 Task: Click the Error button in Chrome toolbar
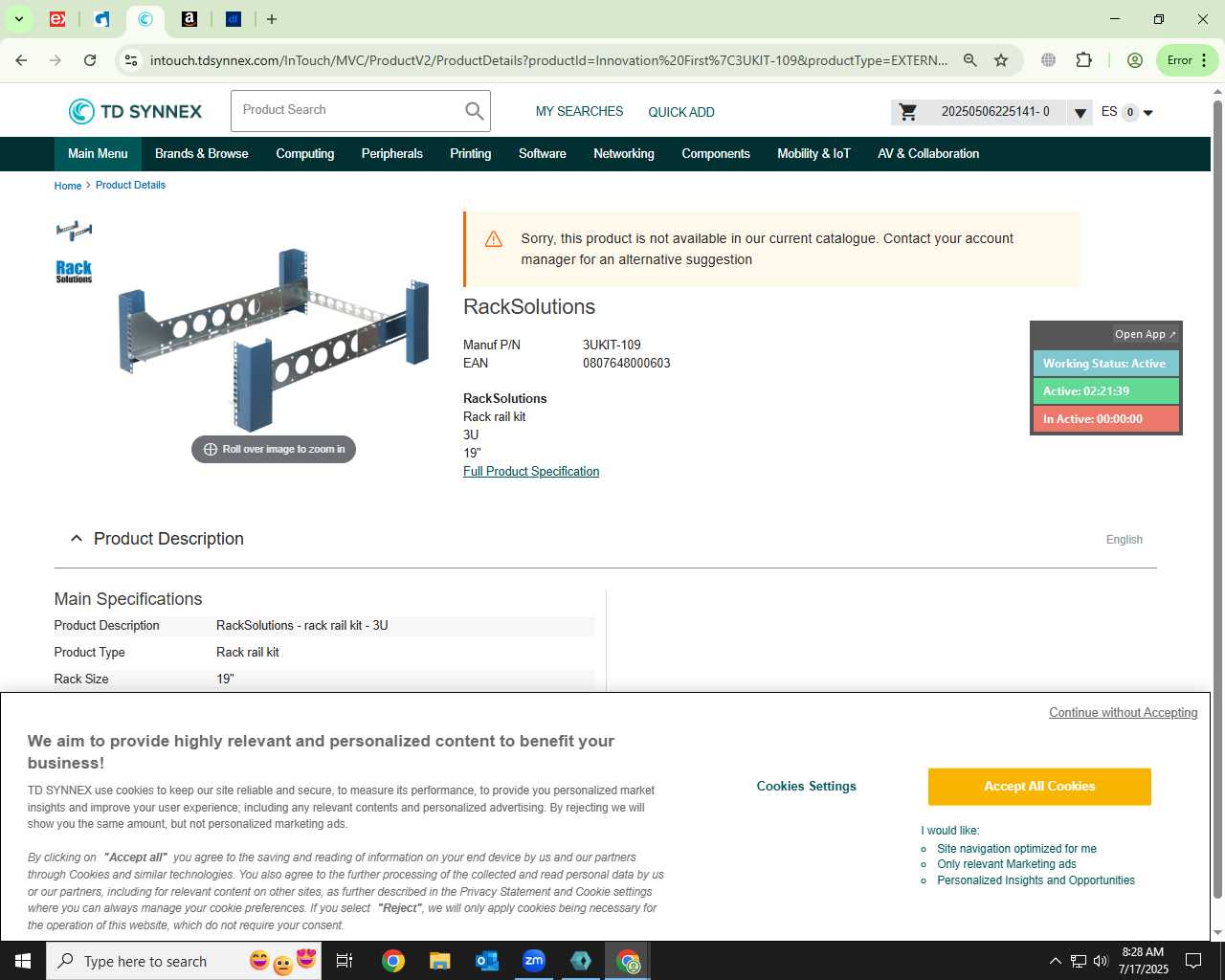pyautogui.click(x=1188, y=60)
